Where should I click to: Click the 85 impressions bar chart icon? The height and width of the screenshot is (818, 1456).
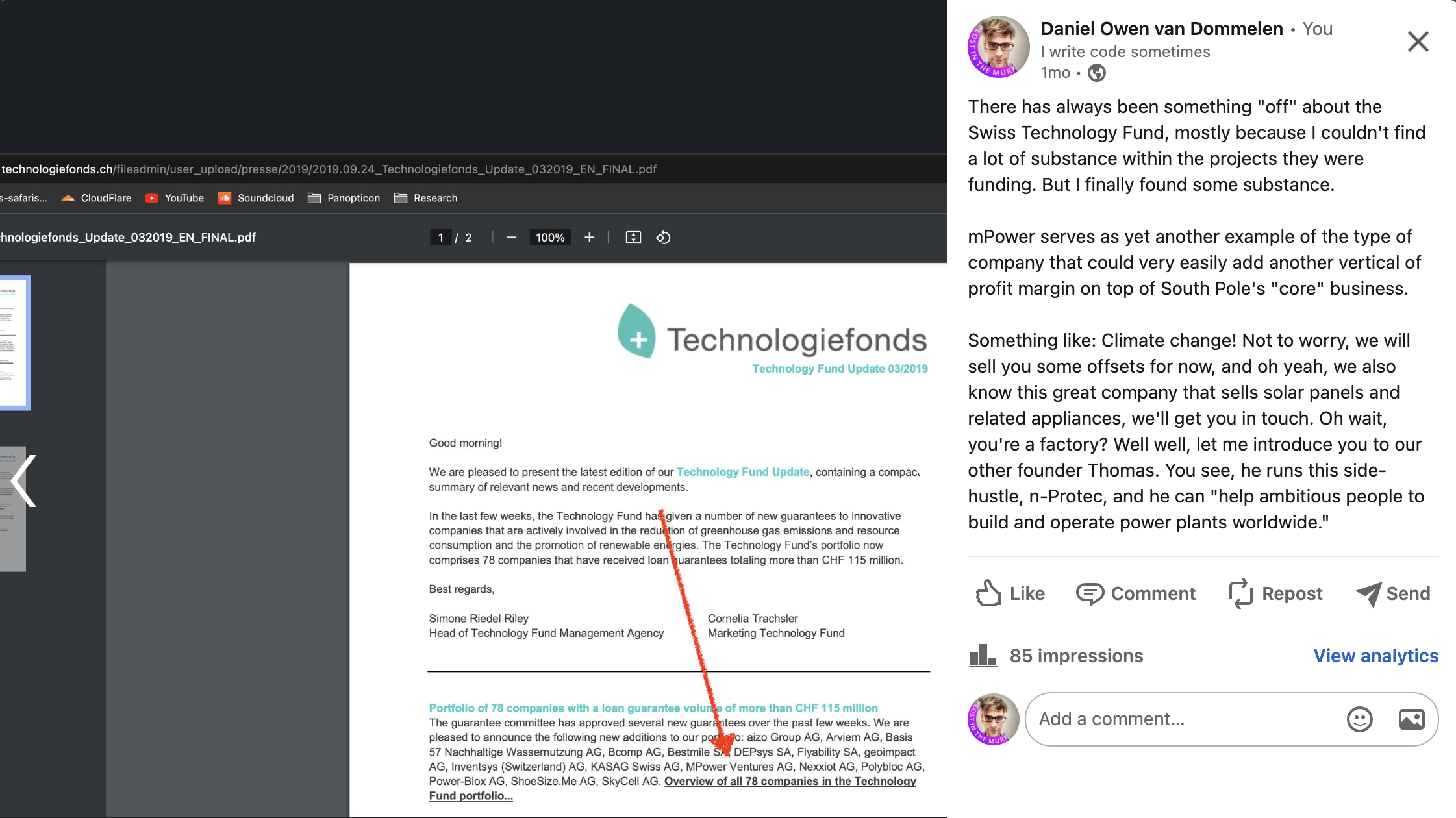[983, 656]
